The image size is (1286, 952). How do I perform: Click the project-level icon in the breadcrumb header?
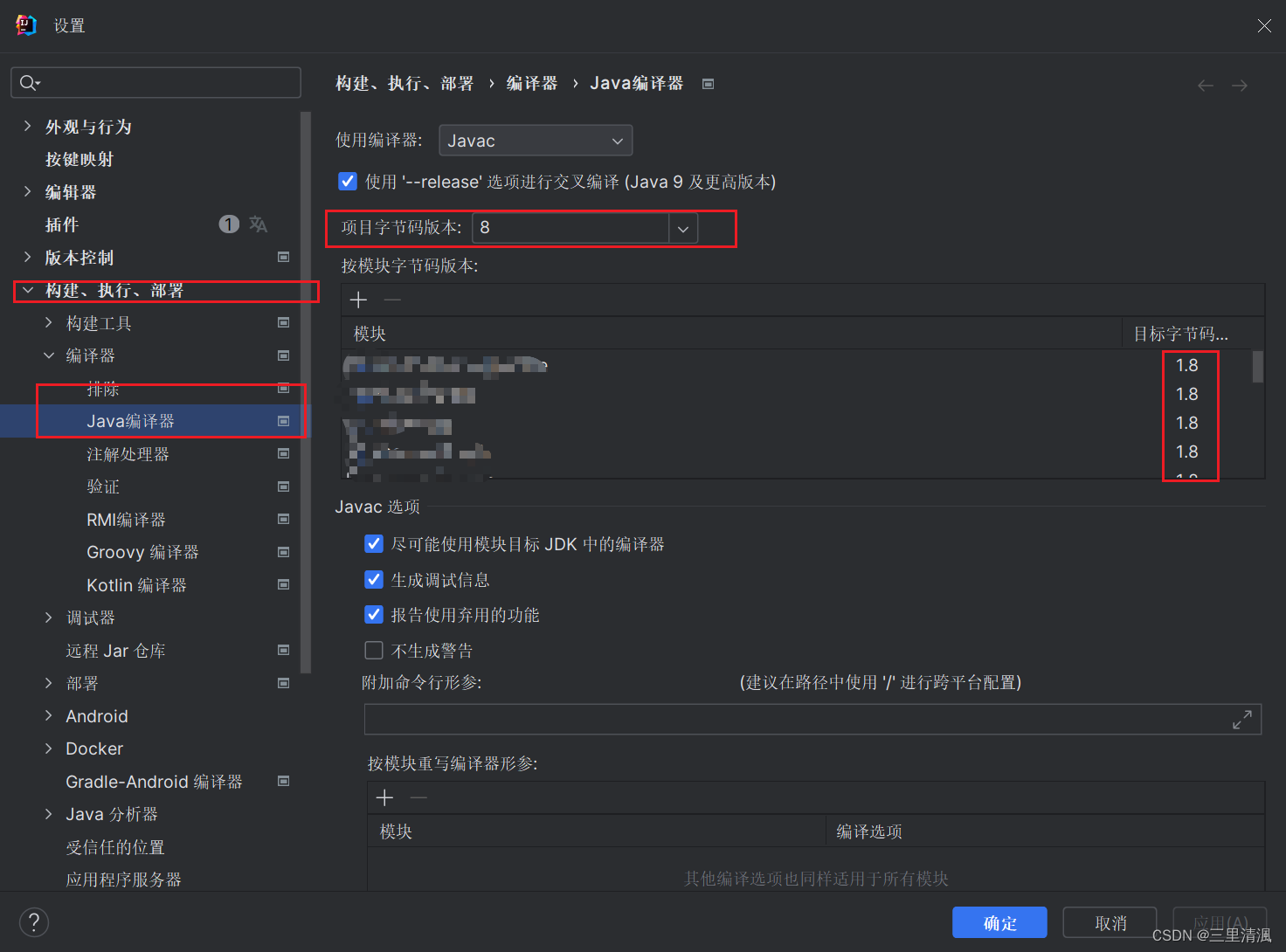(x=709, y=84)
